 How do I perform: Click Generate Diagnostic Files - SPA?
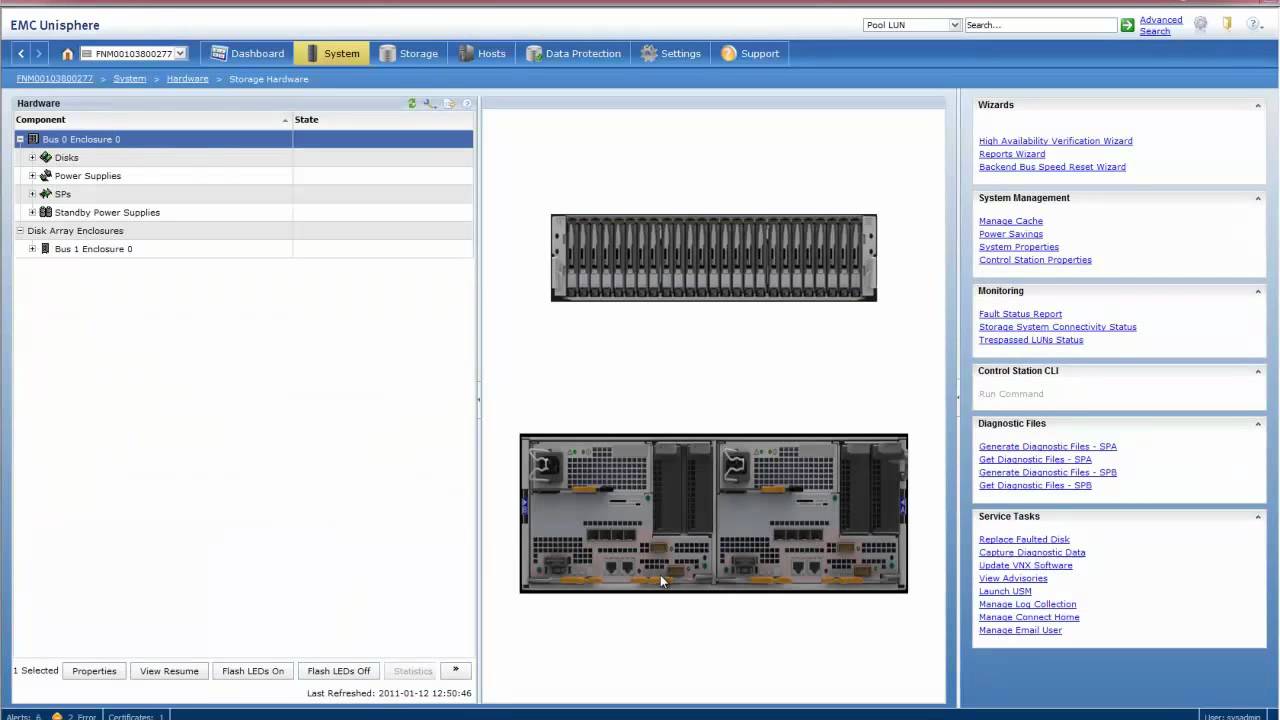click(x=1047, y=447)
